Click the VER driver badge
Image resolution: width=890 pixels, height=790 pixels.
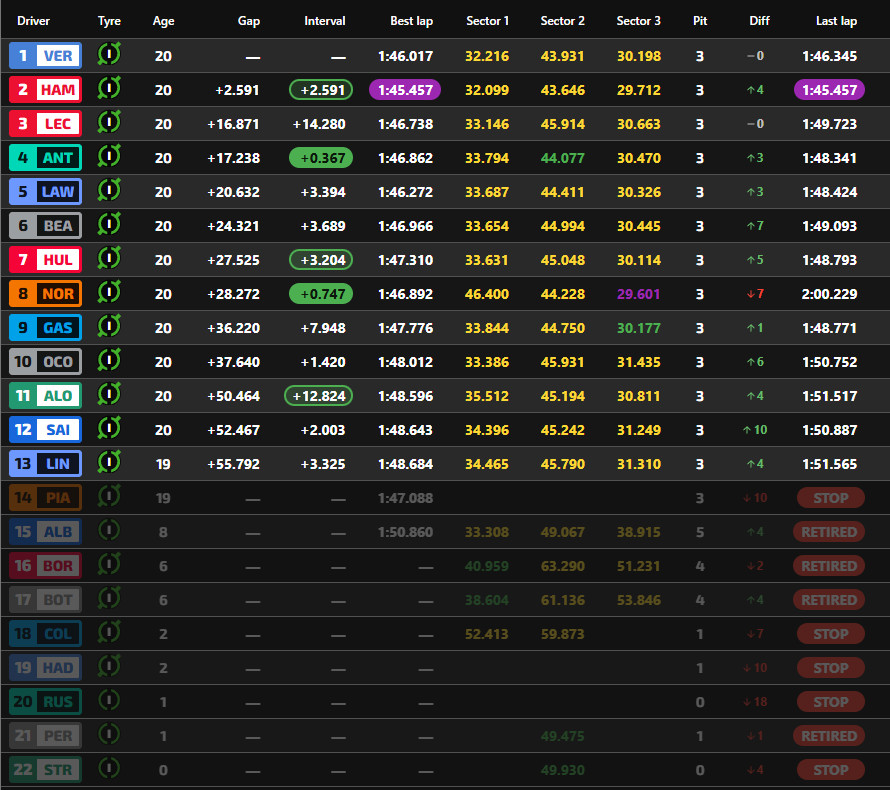coord(45,56)
